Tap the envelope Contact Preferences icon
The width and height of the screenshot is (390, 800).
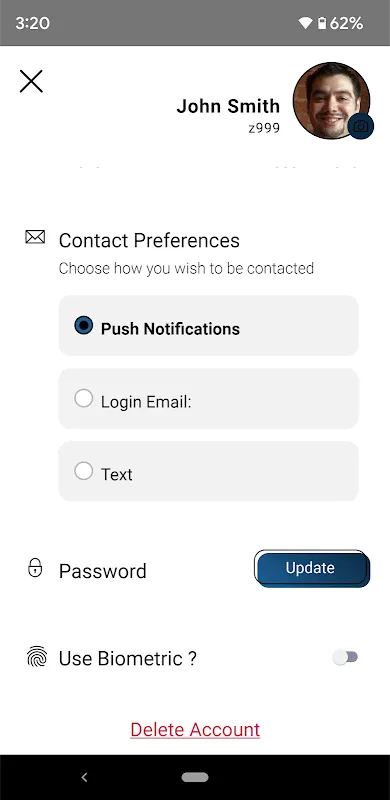click(35, 237)
